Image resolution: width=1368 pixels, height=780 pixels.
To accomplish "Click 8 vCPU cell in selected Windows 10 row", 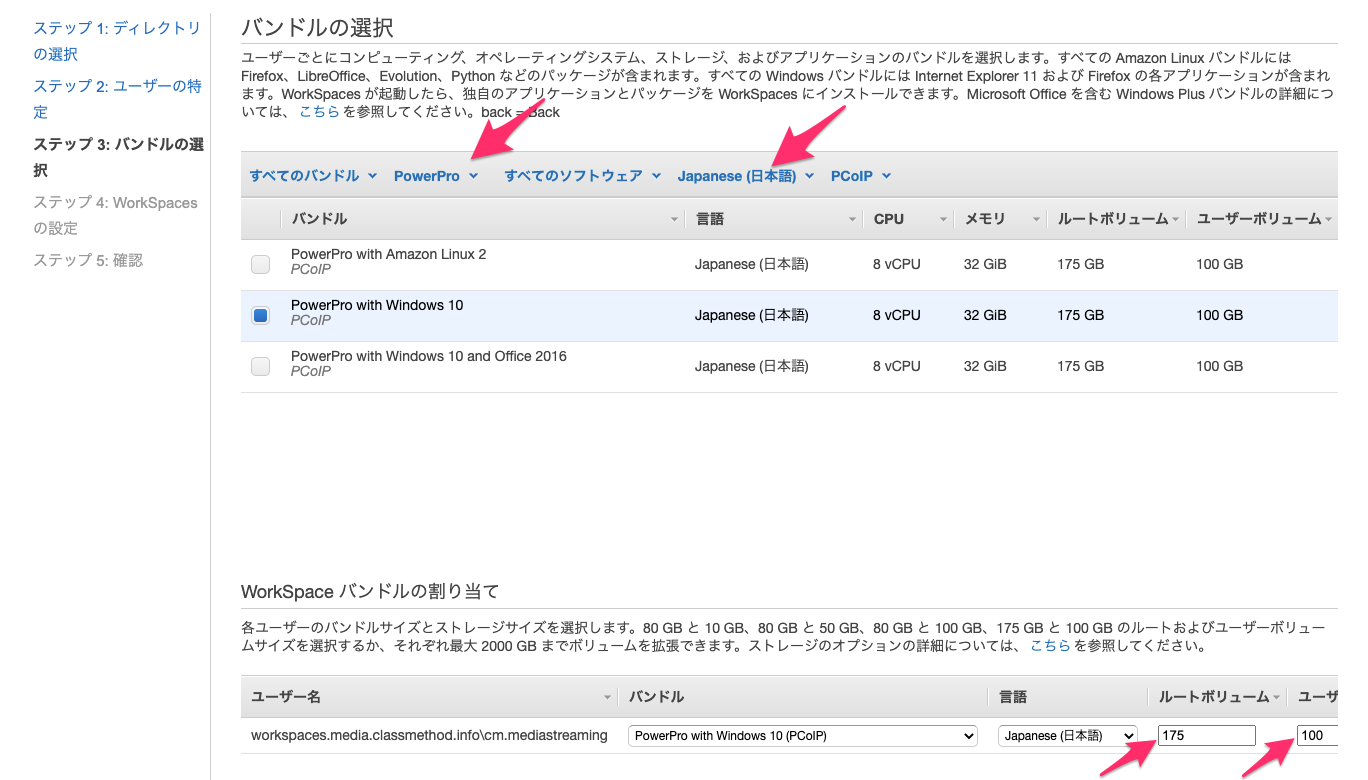I will coord(896,315).
